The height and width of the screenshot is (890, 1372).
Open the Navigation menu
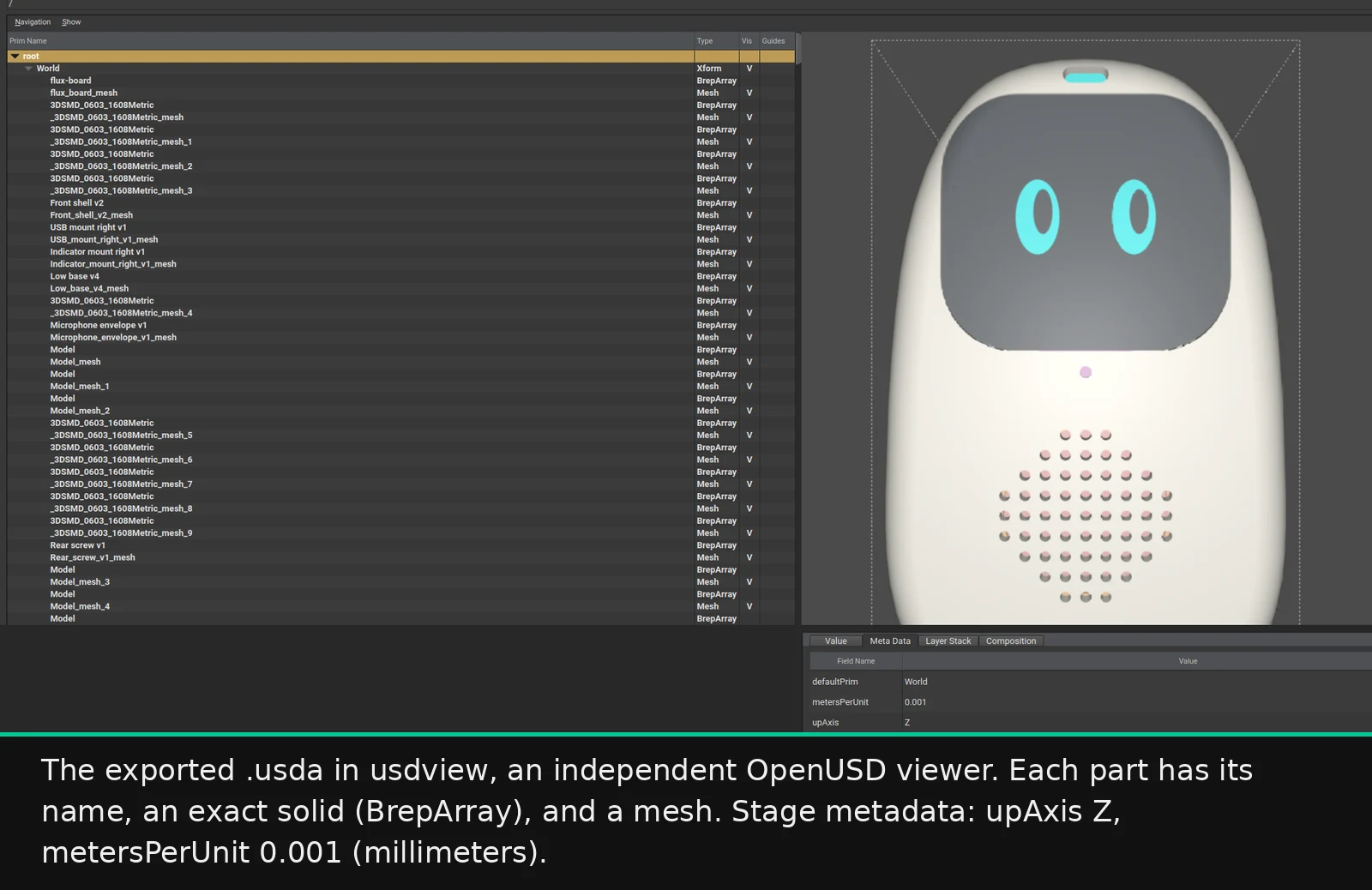(33, 22)
